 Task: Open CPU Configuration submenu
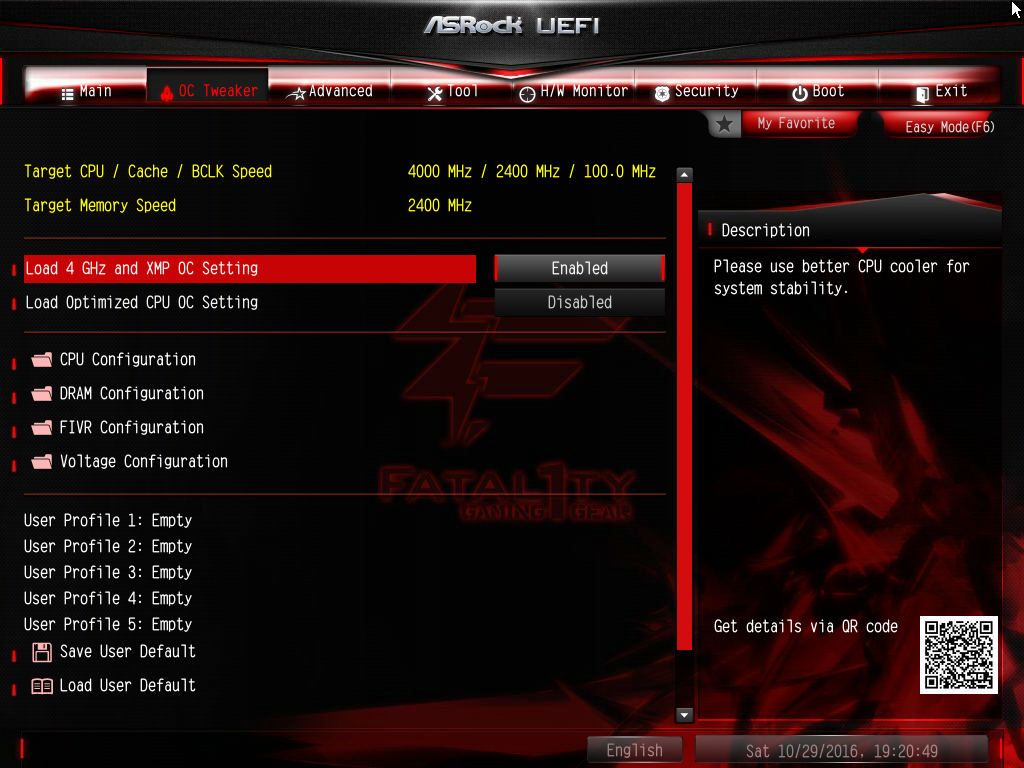click(x=127, y=359)
